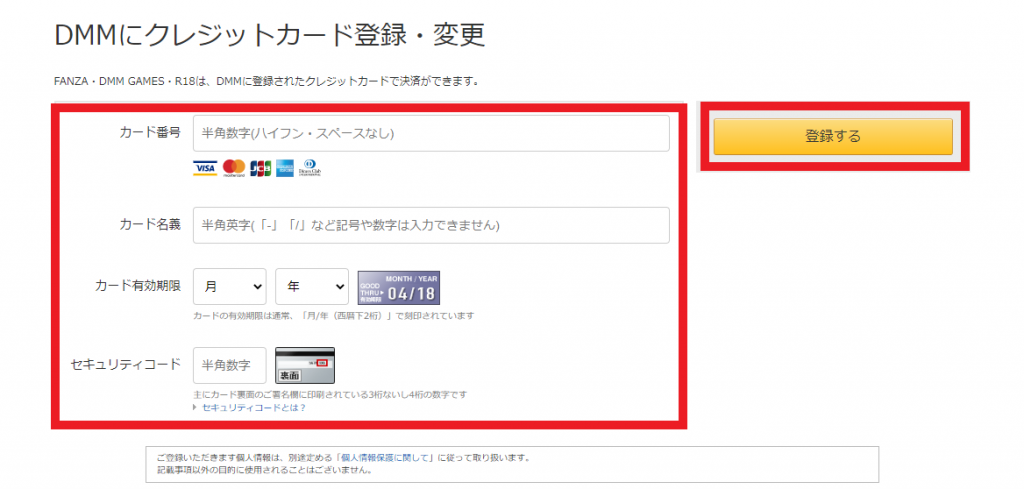The width and height of the screenshot is (1024, 489).
Task: Click the American Express logo
Action: [x=285, y=168]
